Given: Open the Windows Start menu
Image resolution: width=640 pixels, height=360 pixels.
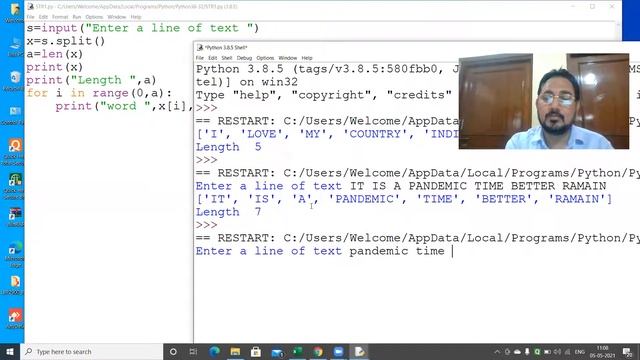Looking at the screenshot, I should tap(10, 352).
